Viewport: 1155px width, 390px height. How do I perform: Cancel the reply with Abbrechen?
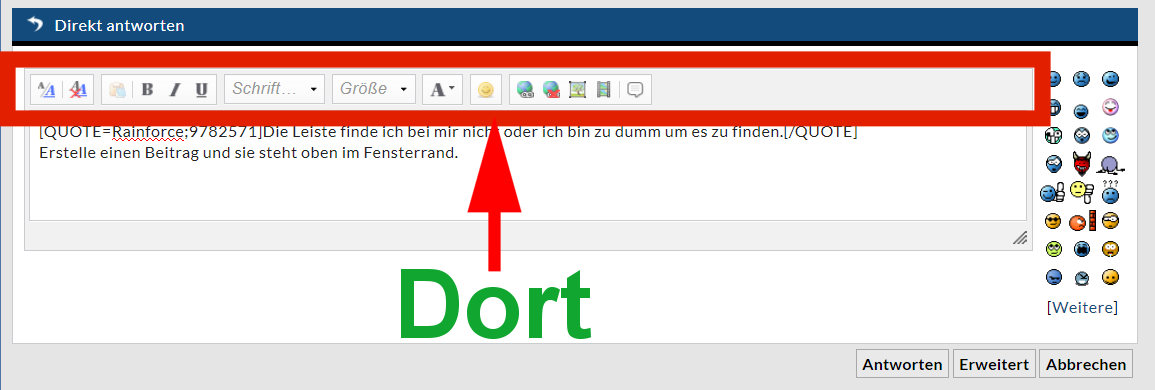[x=1086, y=364]
